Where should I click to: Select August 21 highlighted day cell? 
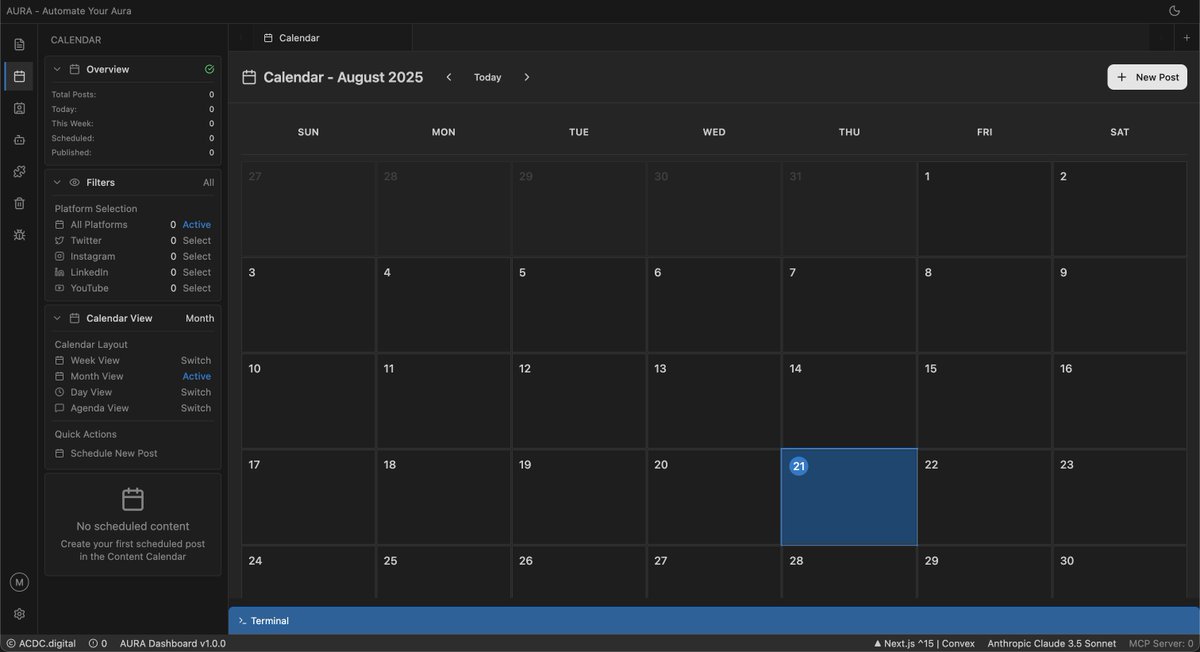coord(849,497)
